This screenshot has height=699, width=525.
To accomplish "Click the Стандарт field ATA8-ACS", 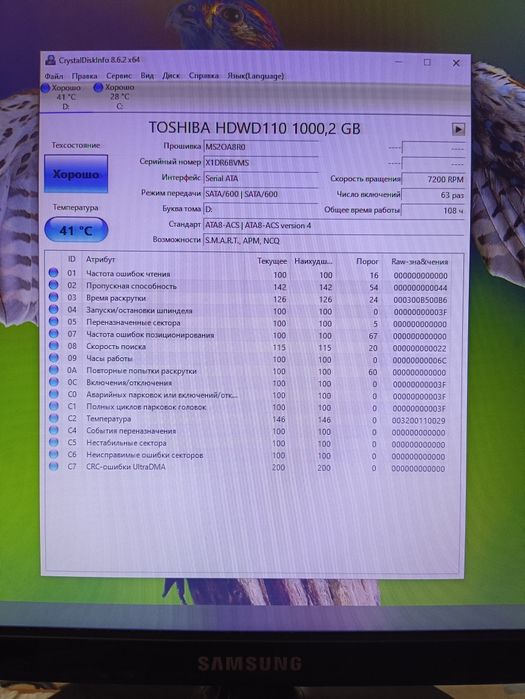I will click(333, 226).
